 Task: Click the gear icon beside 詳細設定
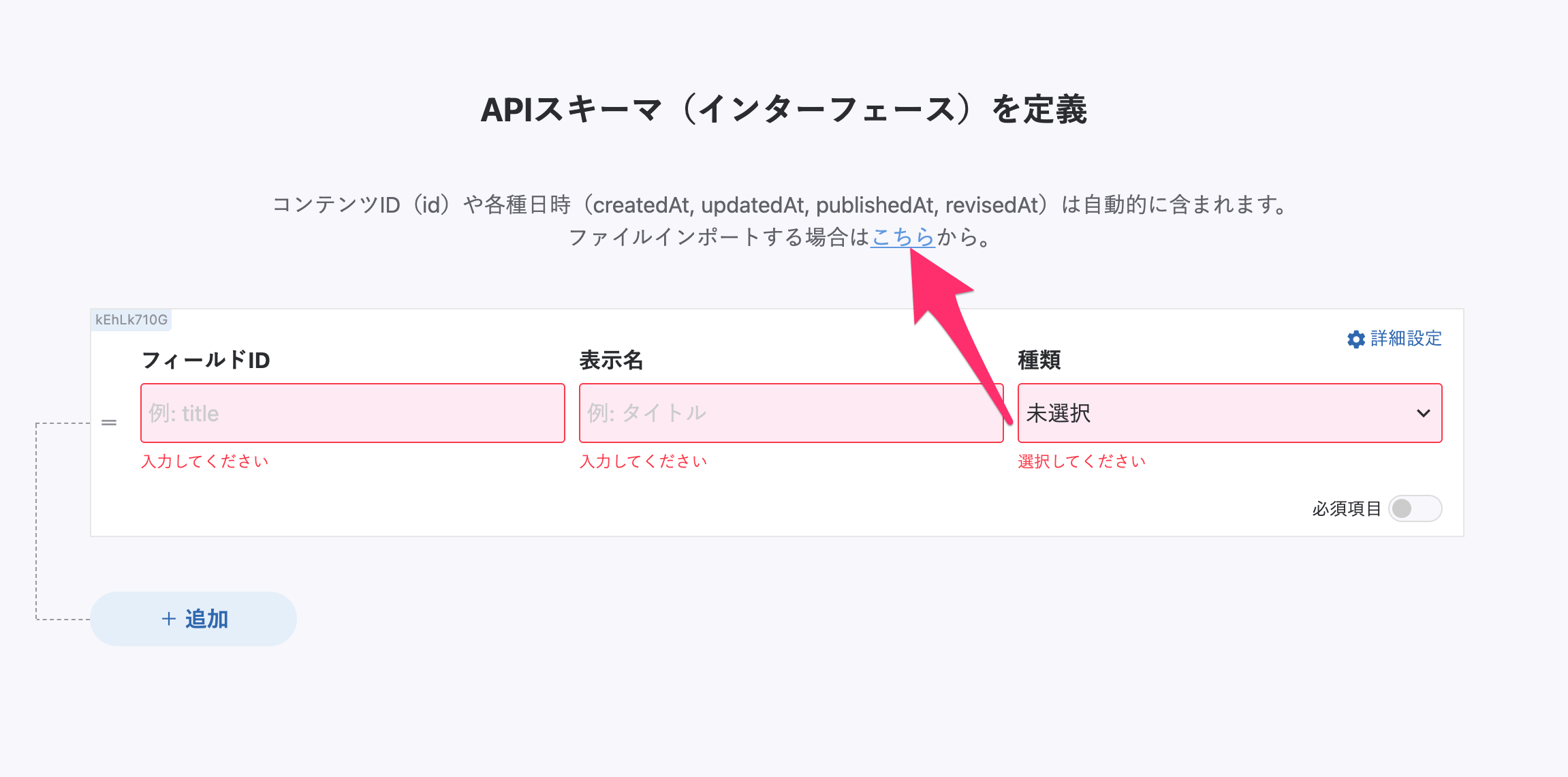(x=1355, y=339)
